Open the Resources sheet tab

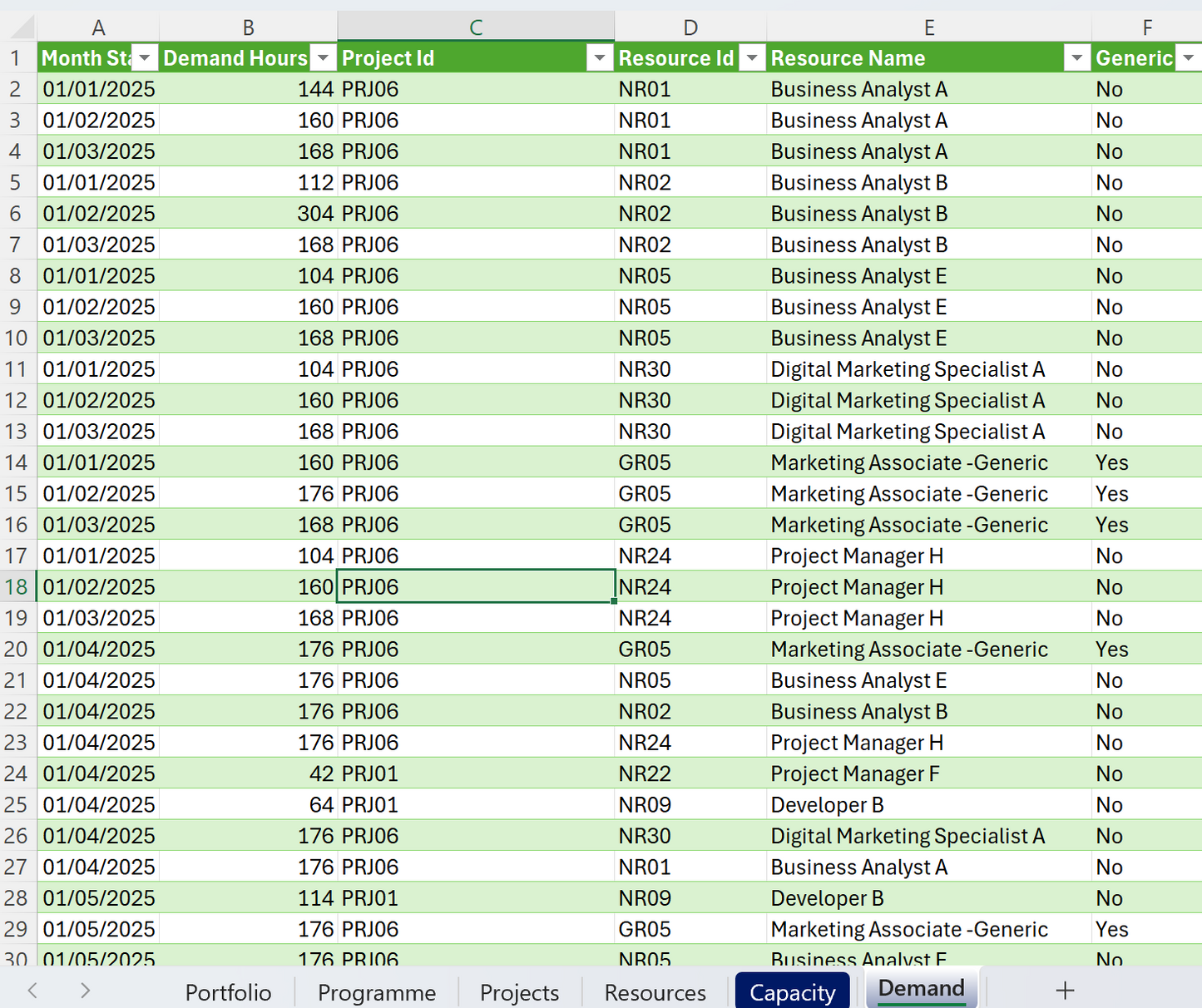[655, 991]
